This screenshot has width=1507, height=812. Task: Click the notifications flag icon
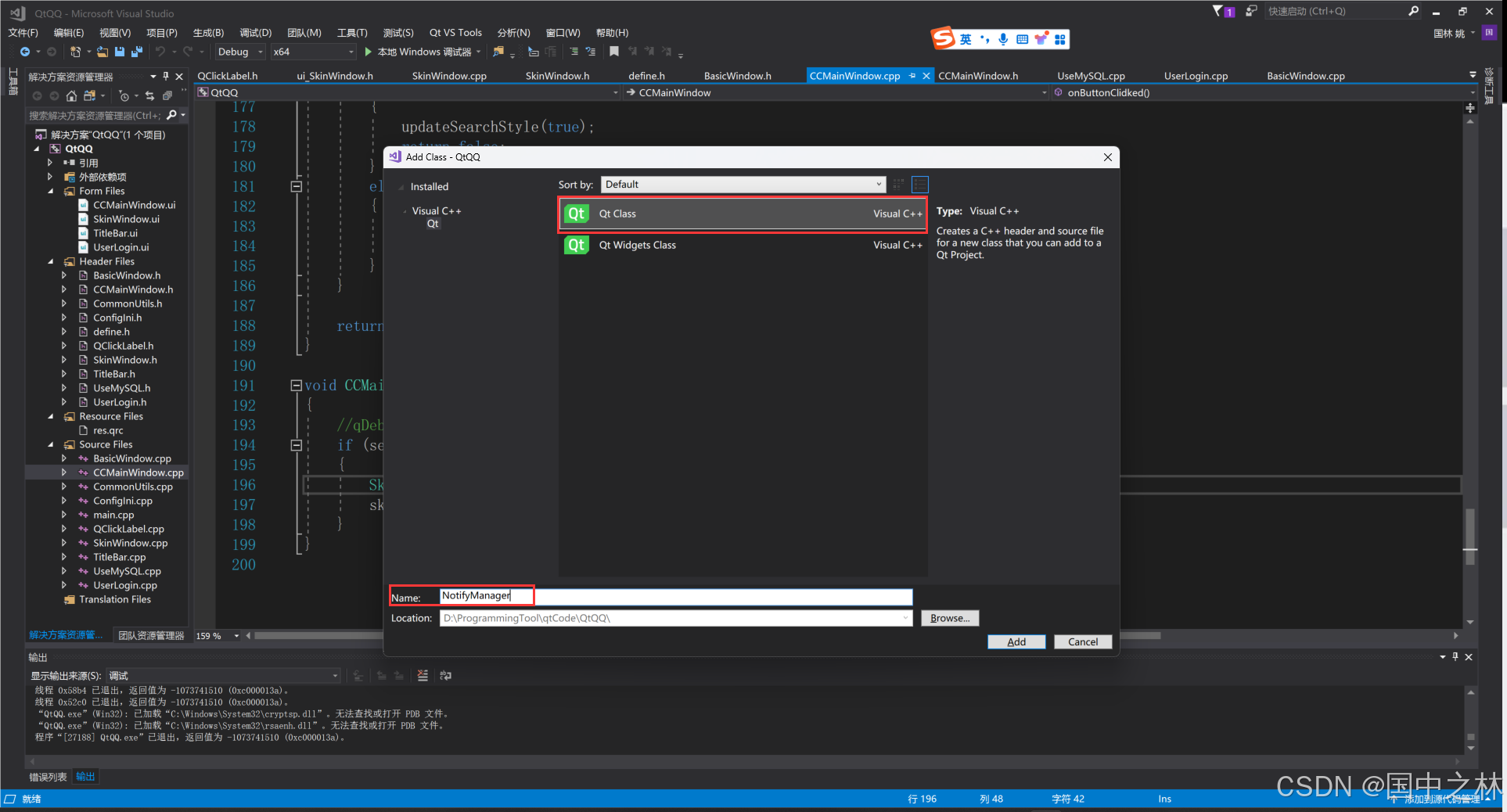tap(1222, 11)
